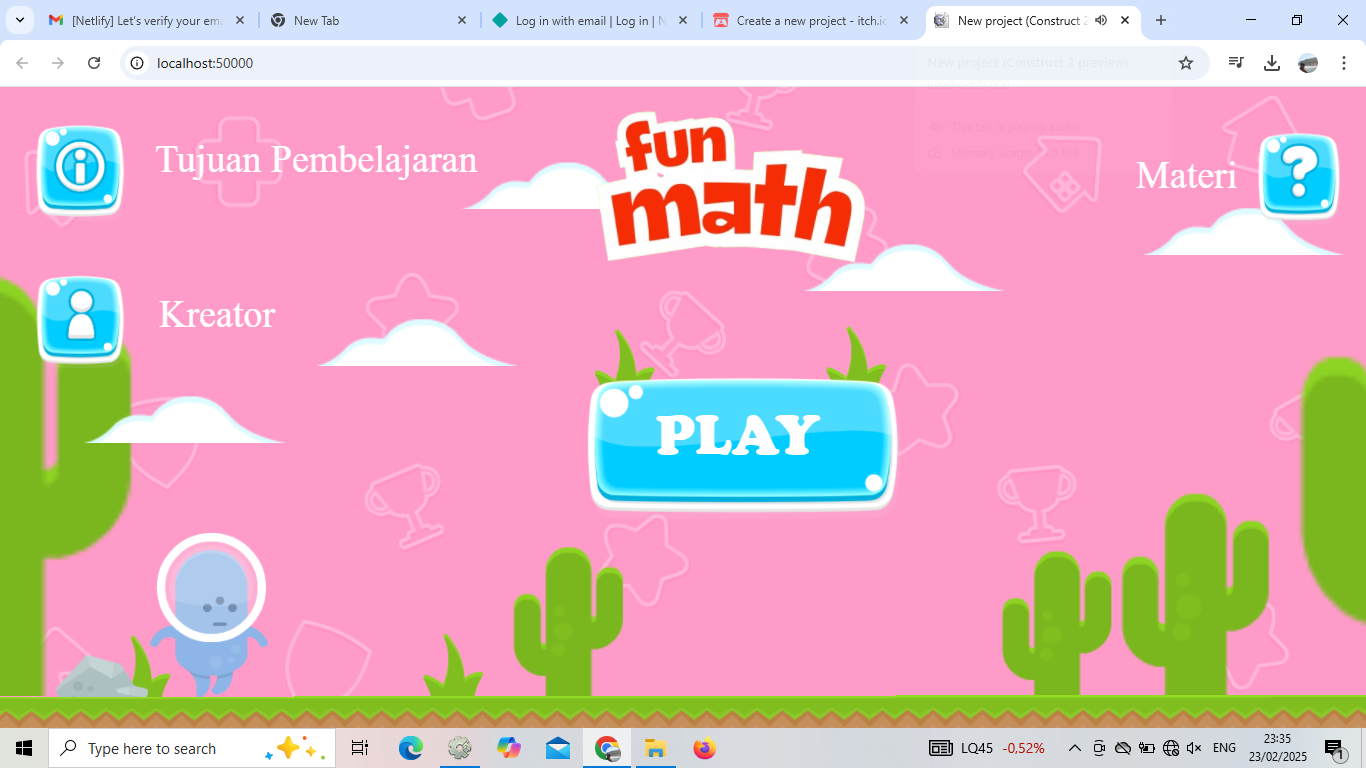Click the info icon beside Tujuan Pembelajaran
This screenshot has height=768, width=1366.
pos(79,170)
